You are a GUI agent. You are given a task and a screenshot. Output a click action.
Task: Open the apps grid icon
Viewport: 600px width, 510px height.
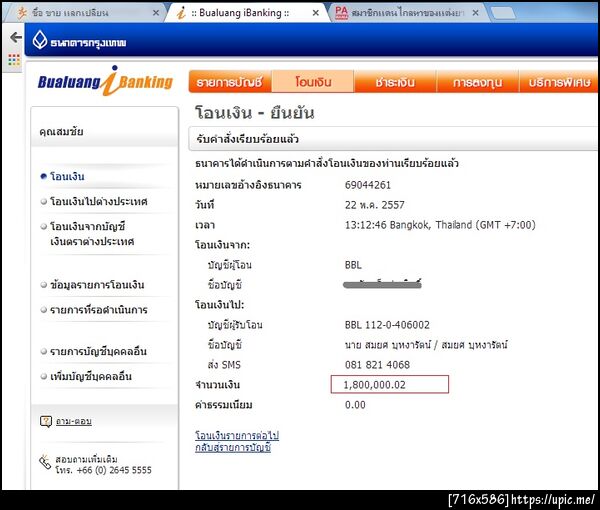click(x=14, y=60)
